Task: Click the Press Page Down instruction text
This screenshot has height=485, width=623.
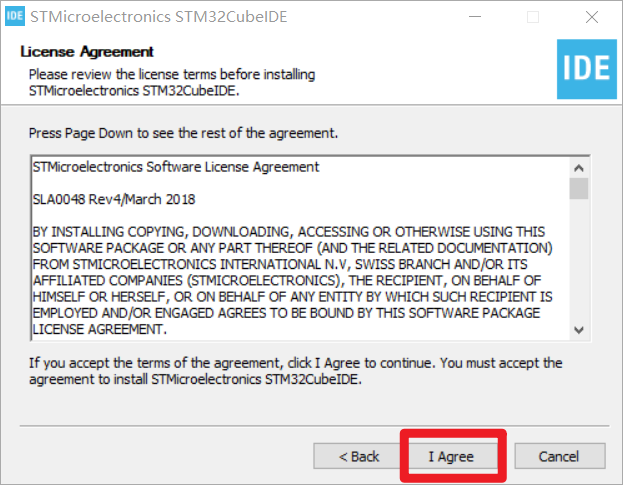Action: [183, 133]
